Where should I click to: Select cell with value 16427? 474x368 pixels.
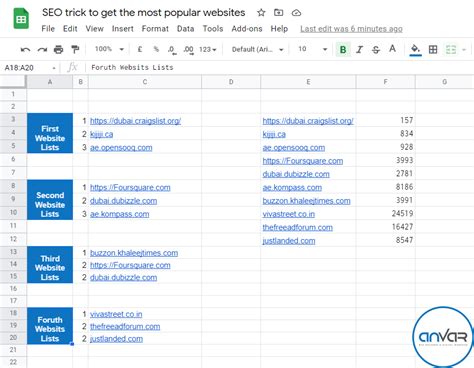click(x=386, y=227)
